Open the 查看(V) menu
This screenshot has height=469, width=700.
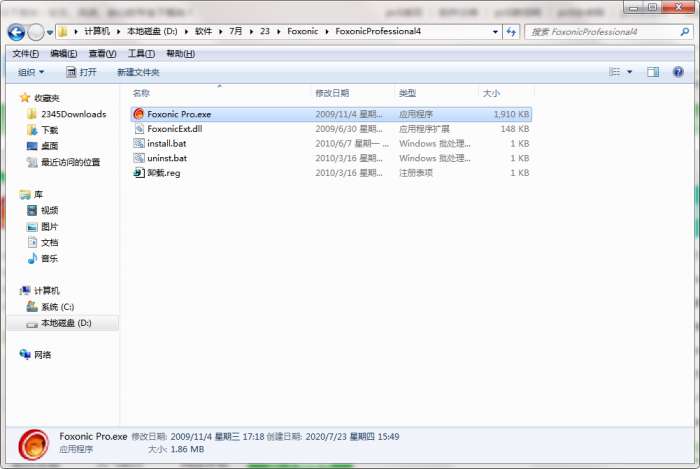(x=102, y=54)
